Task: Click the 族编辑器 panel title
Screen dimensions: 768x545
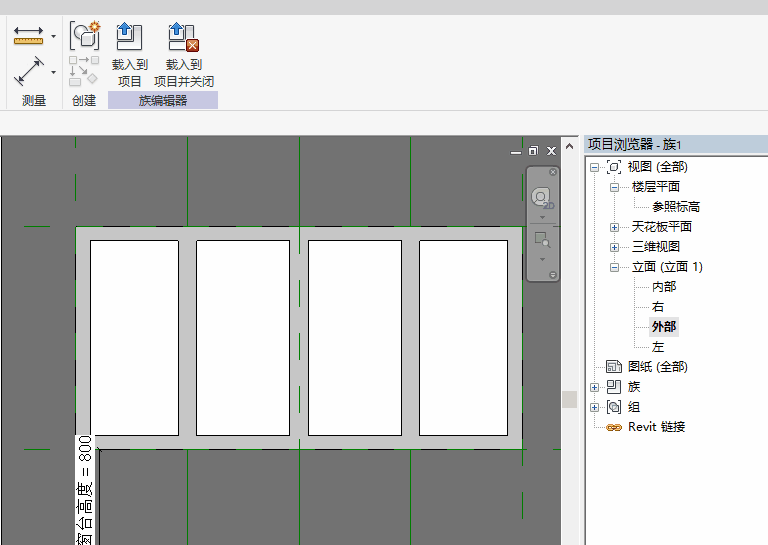Action: (163, 100)
